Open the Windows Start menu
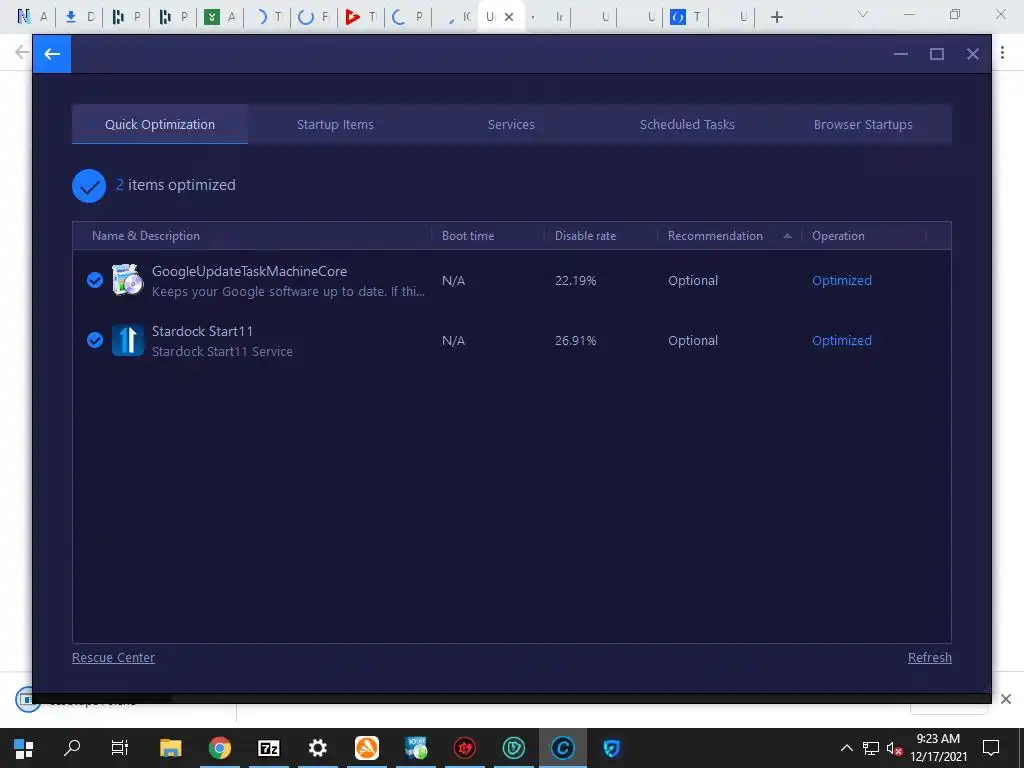The image size is (1024, 768). pos(24,748)
